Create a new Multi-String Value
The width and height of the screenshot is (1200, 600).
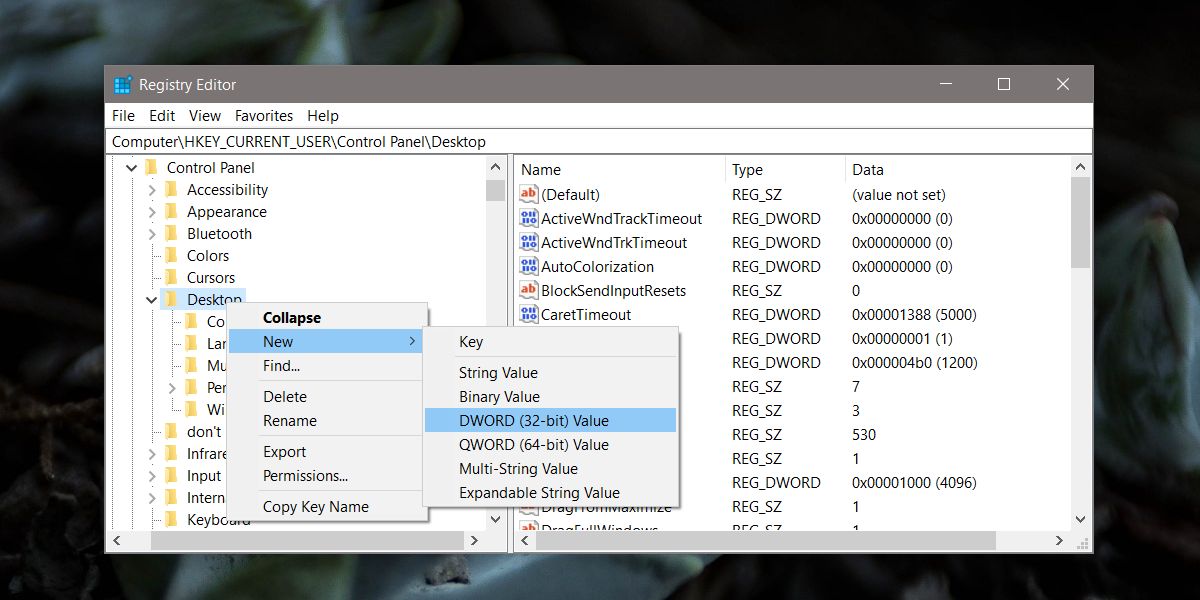click(550, 468)
